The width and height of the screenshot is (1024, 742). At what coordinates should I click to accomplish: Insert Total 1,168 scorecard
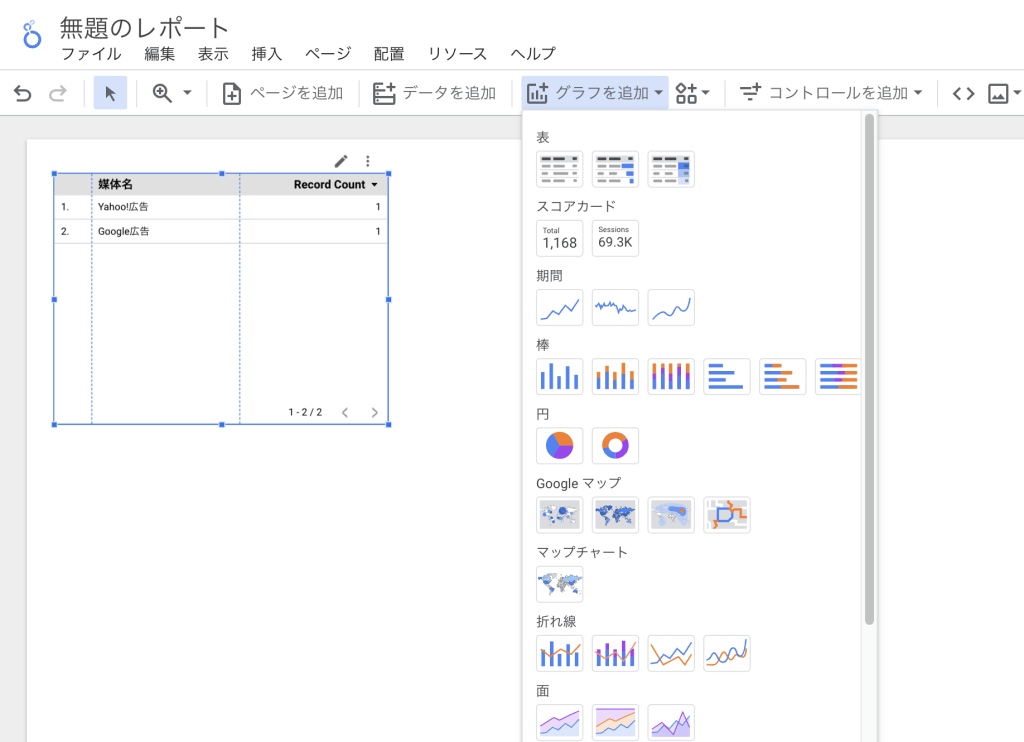point(560,238)
